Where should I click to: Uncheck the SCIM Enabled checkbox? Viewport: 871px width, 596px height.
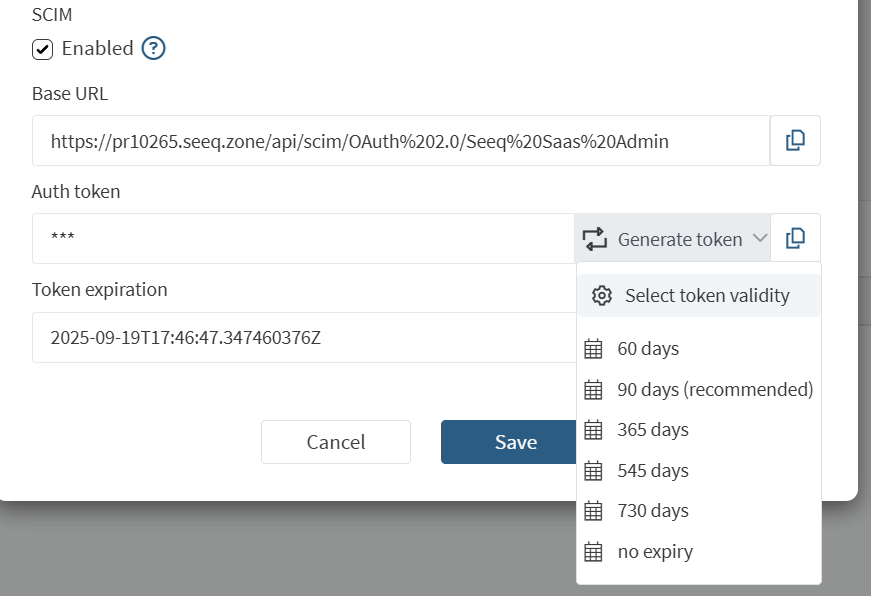tap(43, 48)
